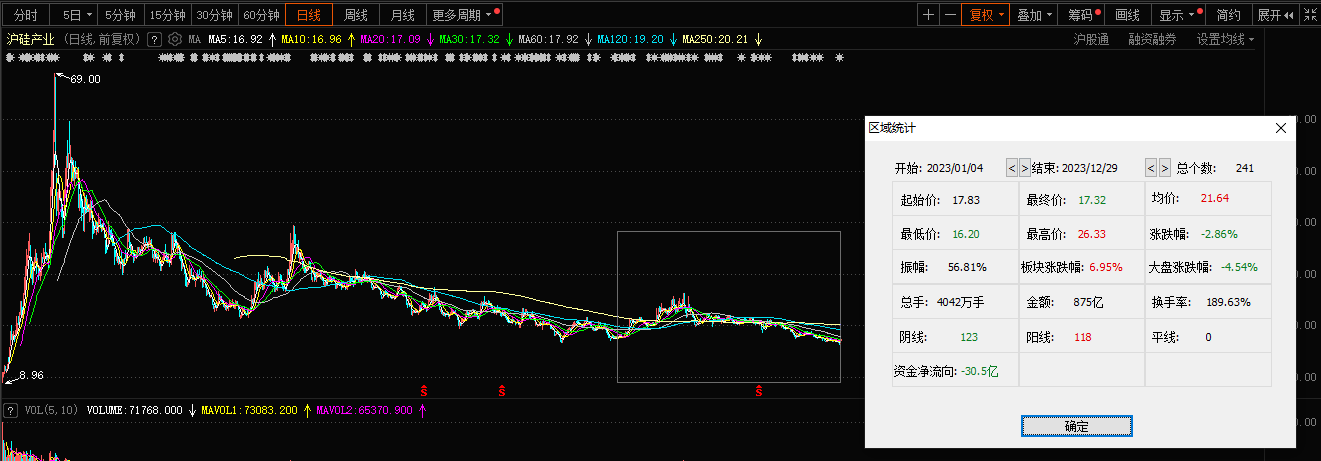The height and width of the screenshot is (461, 1321).
Task: Open the MA settings gear icon
Action: point(175,39)
